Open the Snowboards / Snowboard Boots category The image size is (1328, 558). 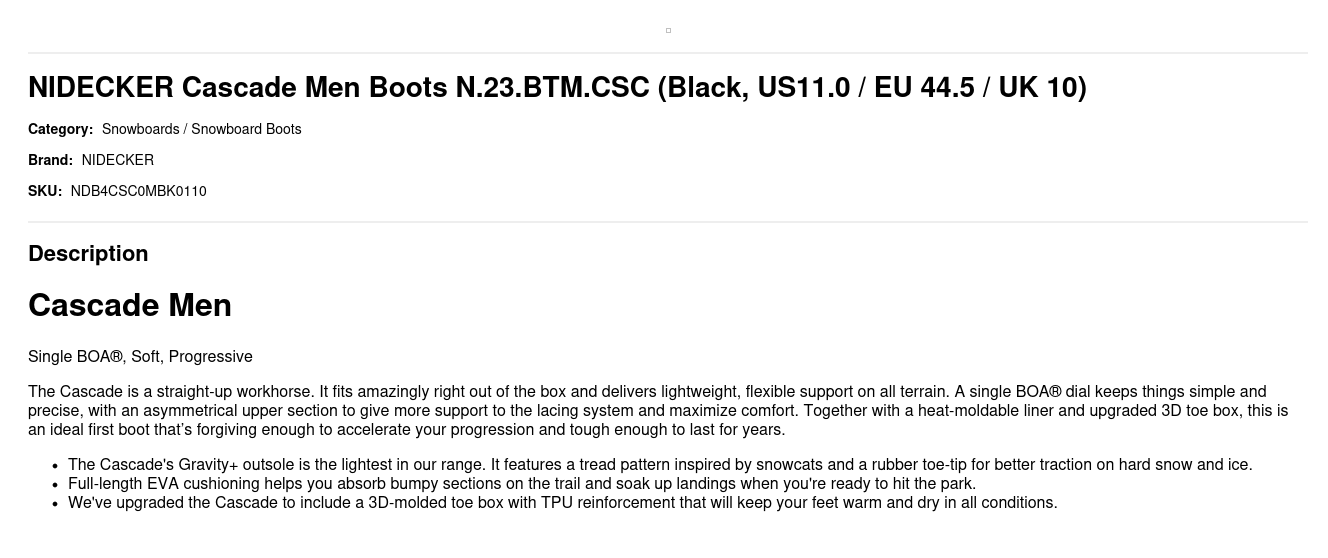pyautogui.click(x=201, y=129)
